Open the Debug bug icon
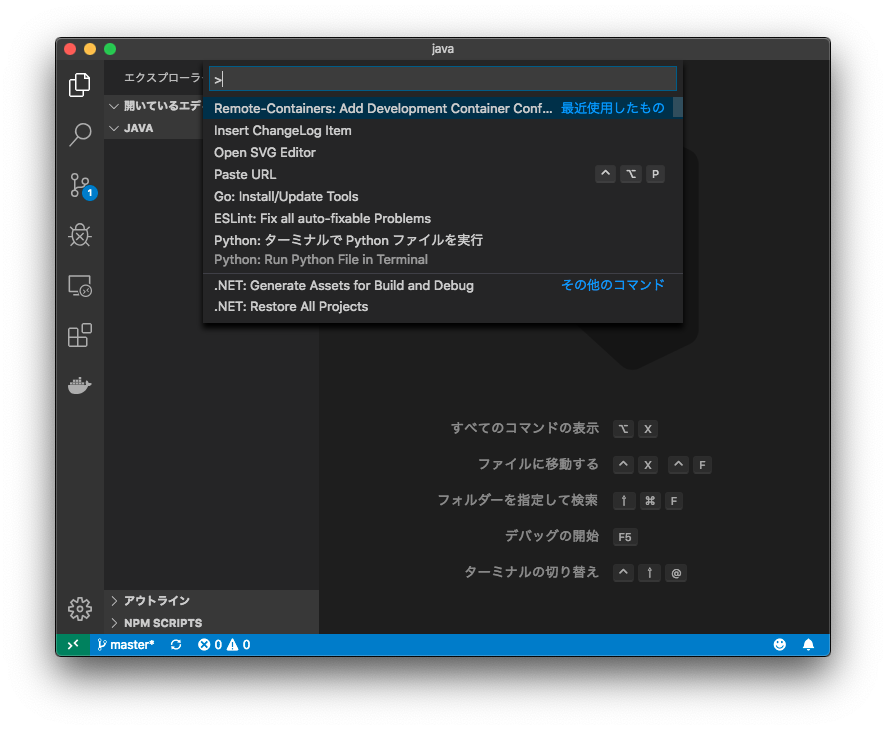Screen dimensions: 886x730 (x=80, y=235)
